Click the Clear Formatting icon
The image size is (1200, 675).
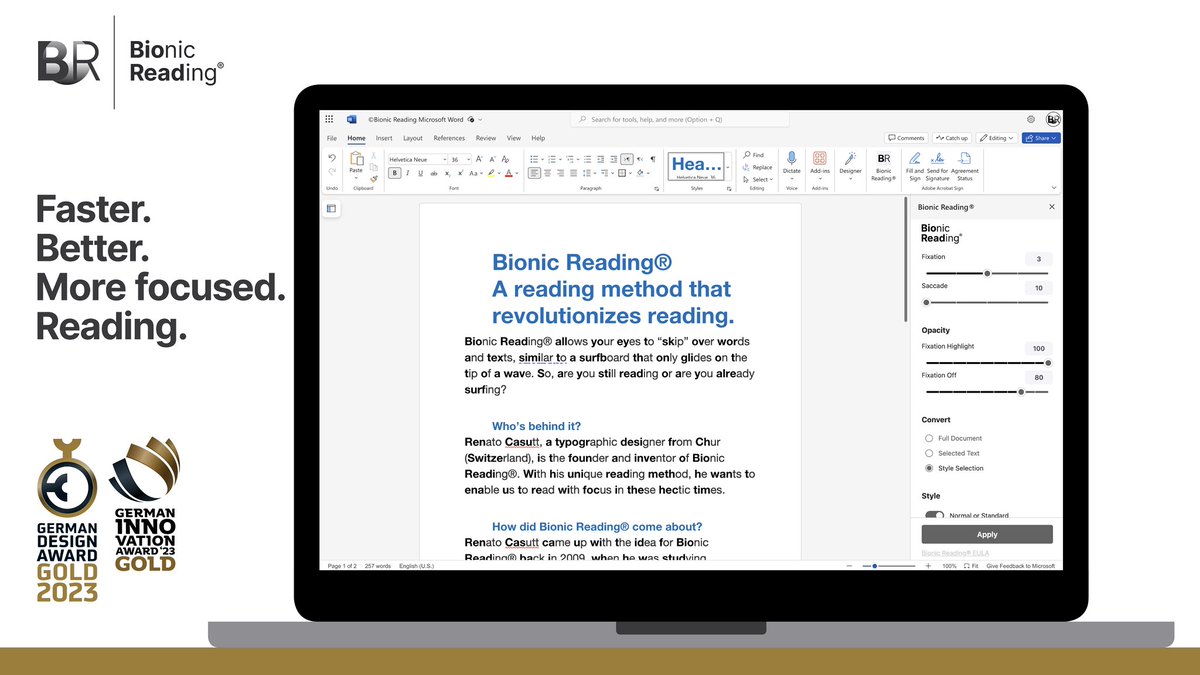coord(505,158)
